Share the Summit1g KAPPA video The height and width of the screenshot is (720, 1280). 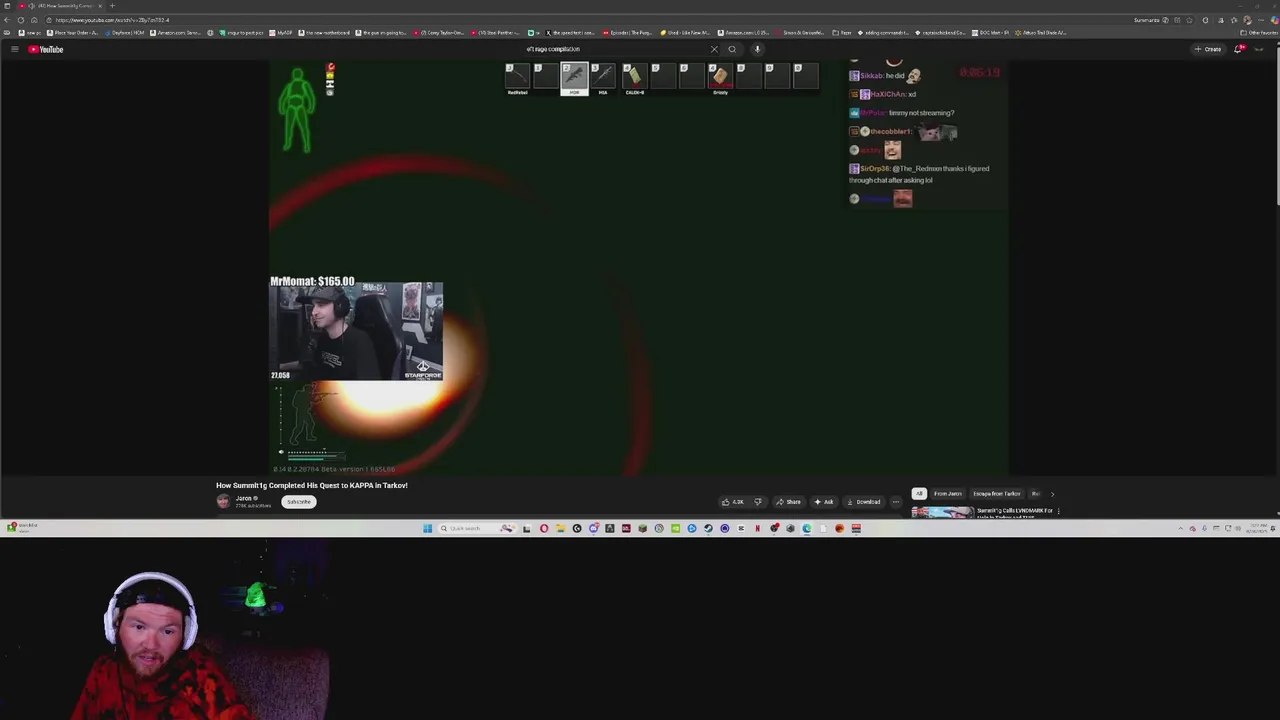(789, 502)
